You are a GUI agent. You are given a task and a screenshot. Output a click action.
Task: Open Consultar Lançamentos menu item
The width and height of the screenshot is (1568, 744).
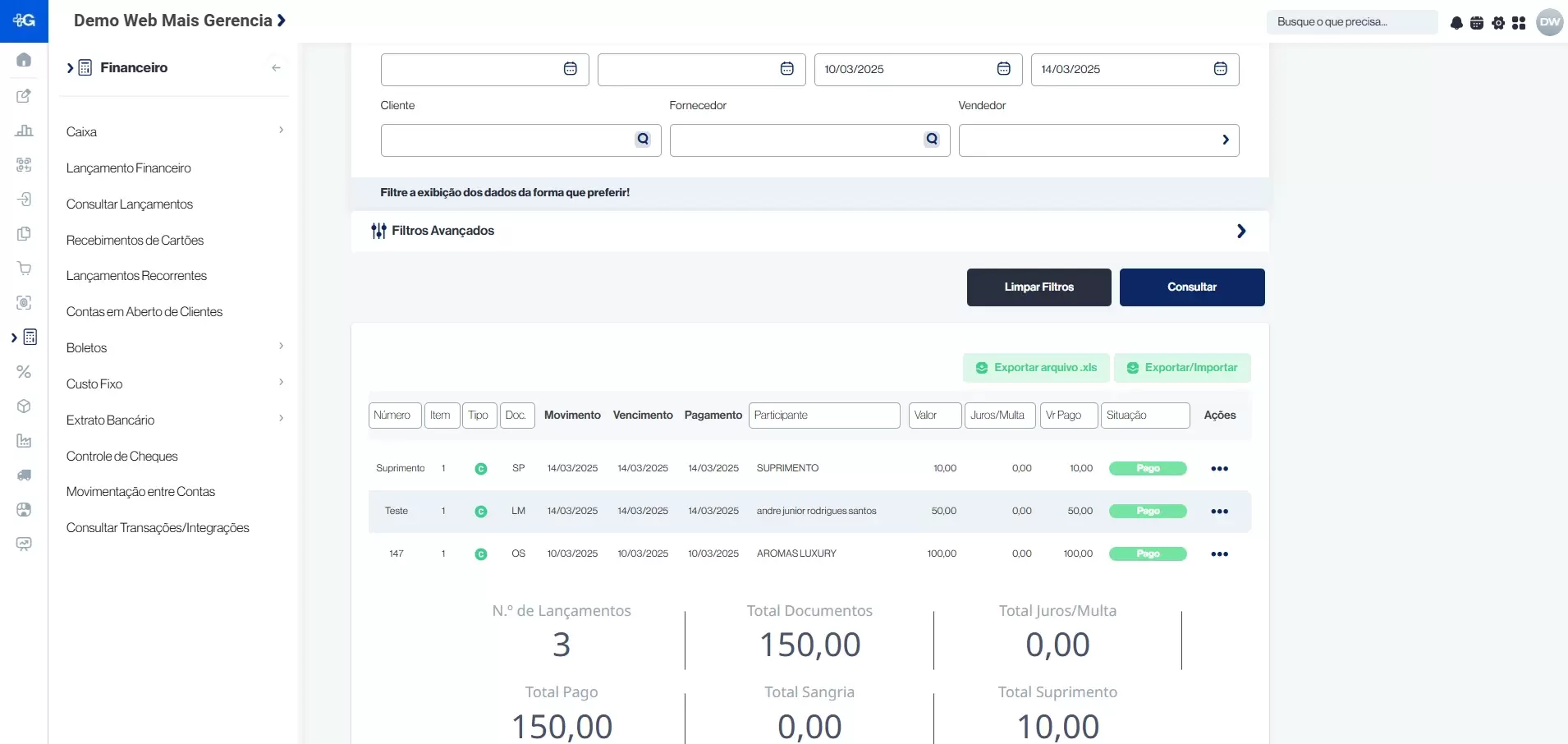(130, 204)
